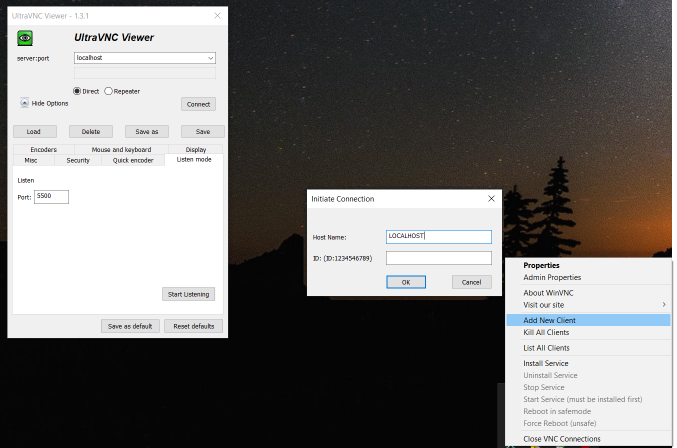Open the Mouse and keyboard tab
This screenshot has height=448, width=677.
tap(120, 149)
